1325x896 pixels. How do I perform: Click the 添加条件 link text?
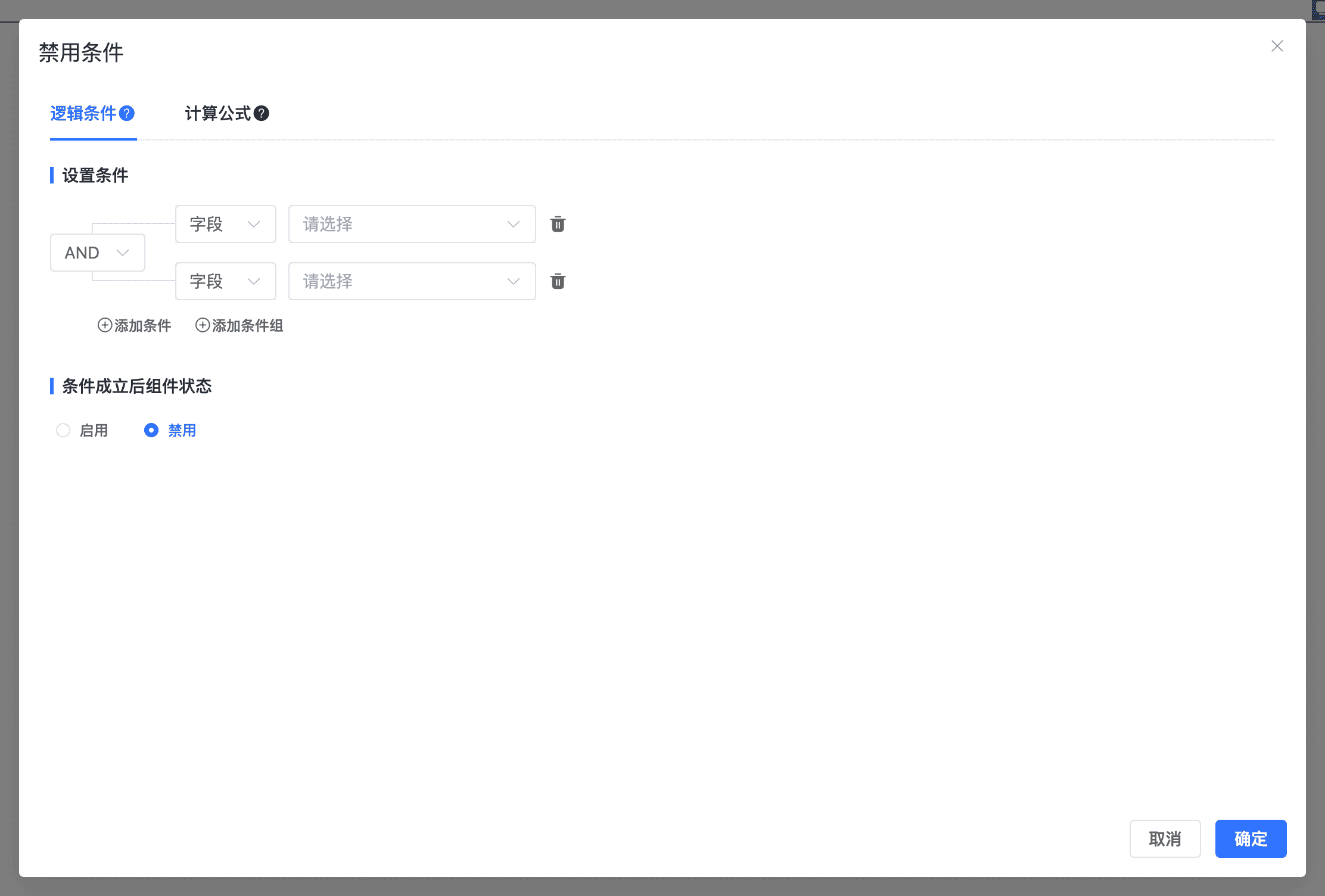[x=143, y=325]
